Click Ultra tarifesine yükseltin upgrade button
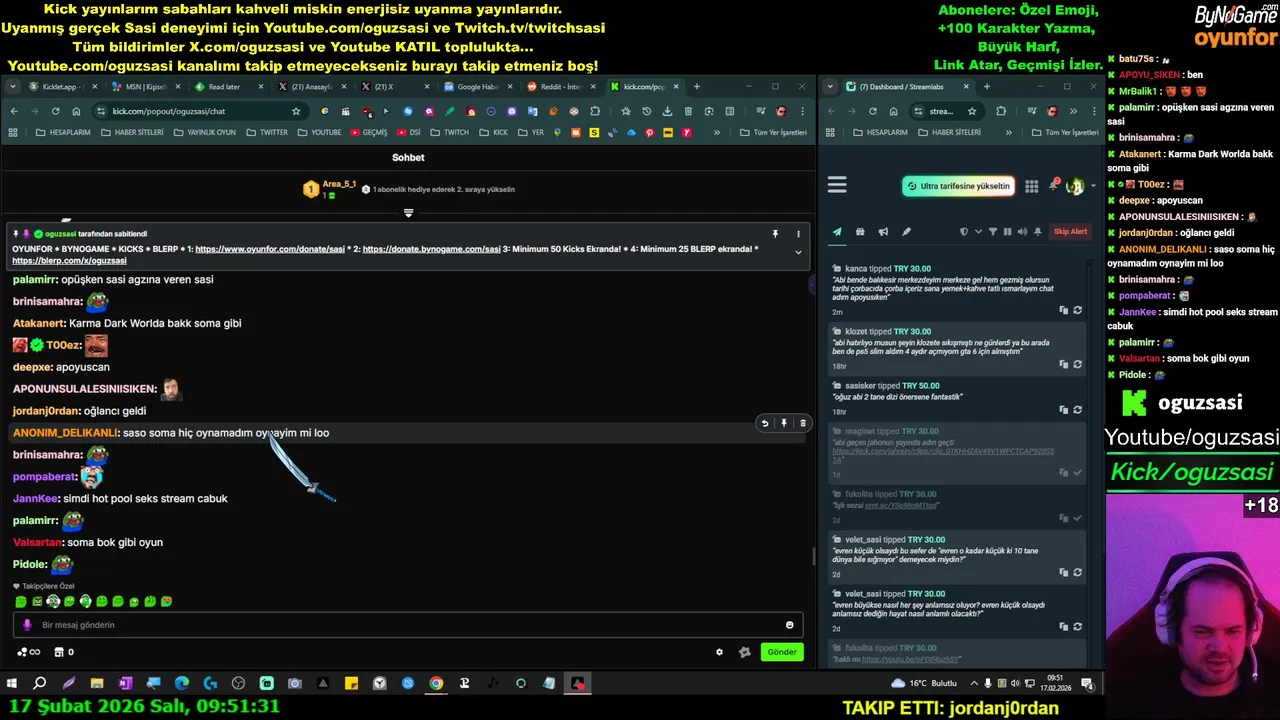Viewport: 1280px width, 720px height. 959,186
